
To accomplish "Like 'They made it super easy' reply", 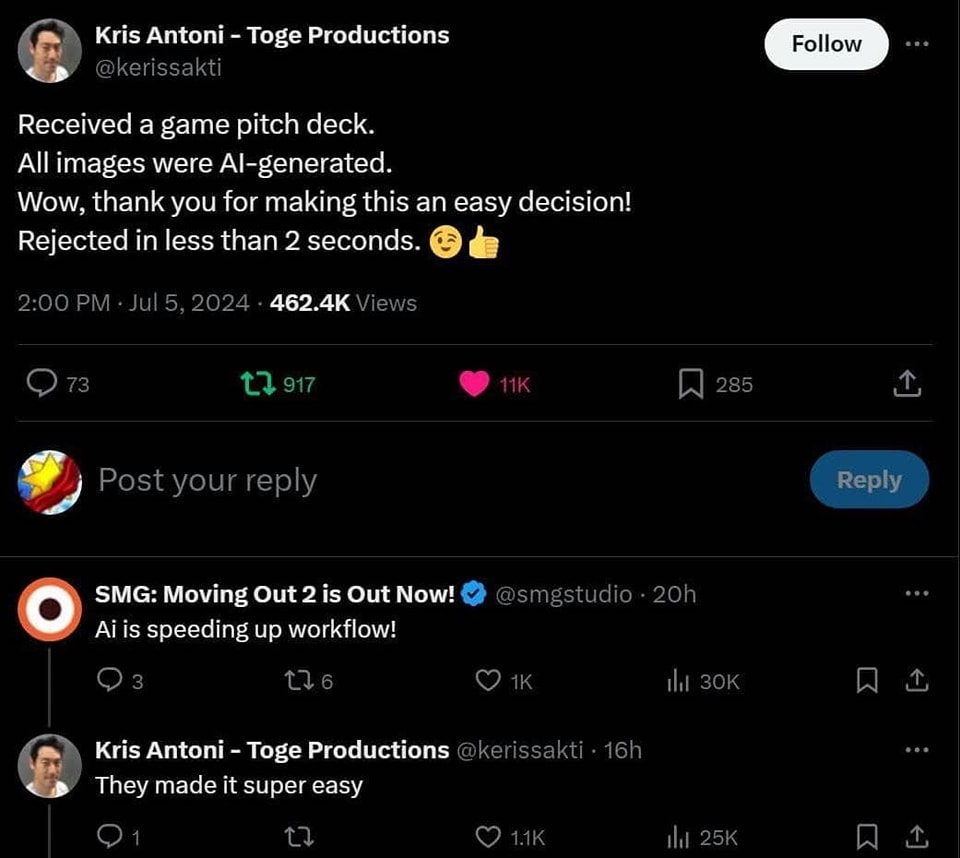I will [x=509, y=837].
